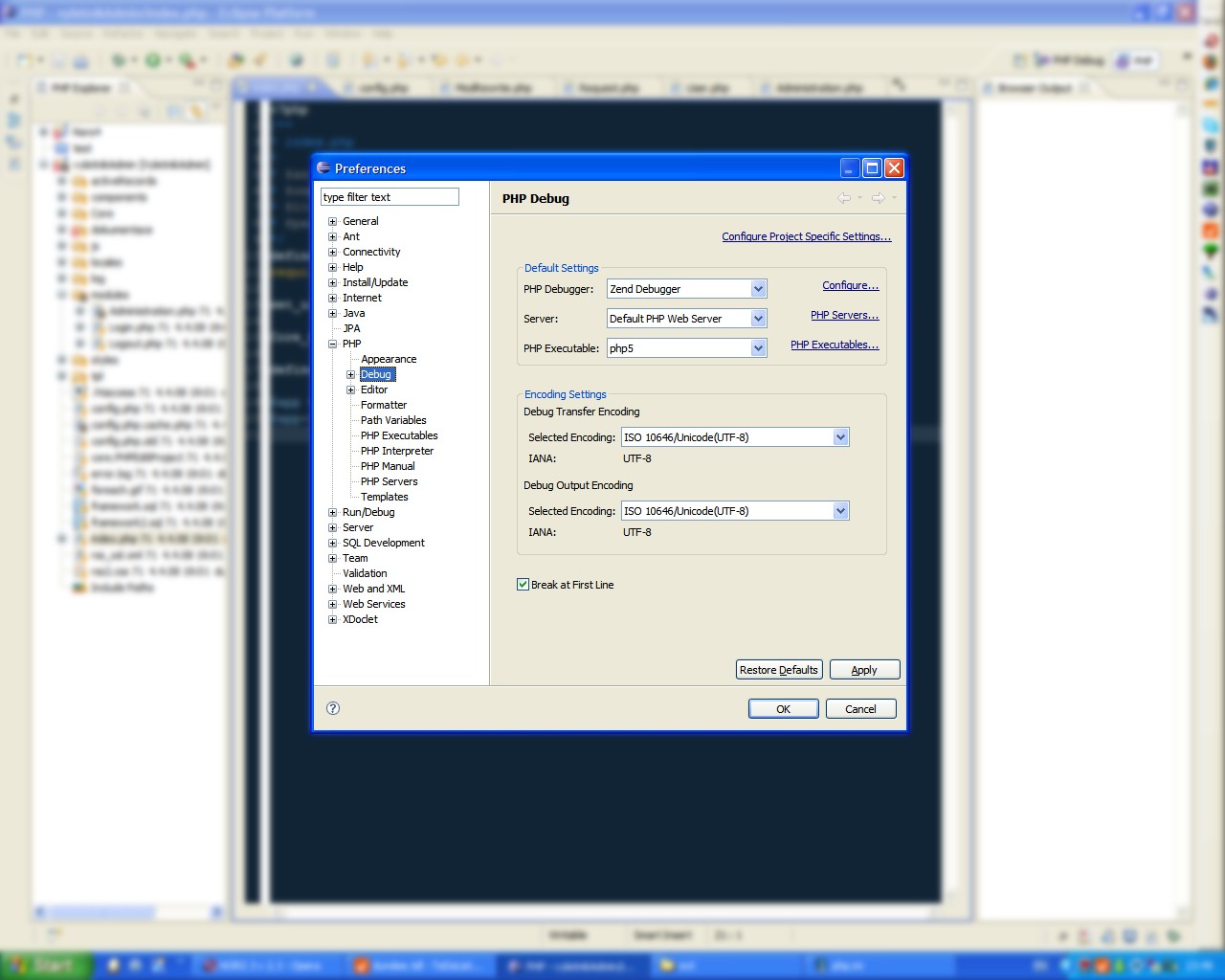Open the PHP Executable dropdown showing php5
1225x980 pixels.
click(x=758, y=348)
